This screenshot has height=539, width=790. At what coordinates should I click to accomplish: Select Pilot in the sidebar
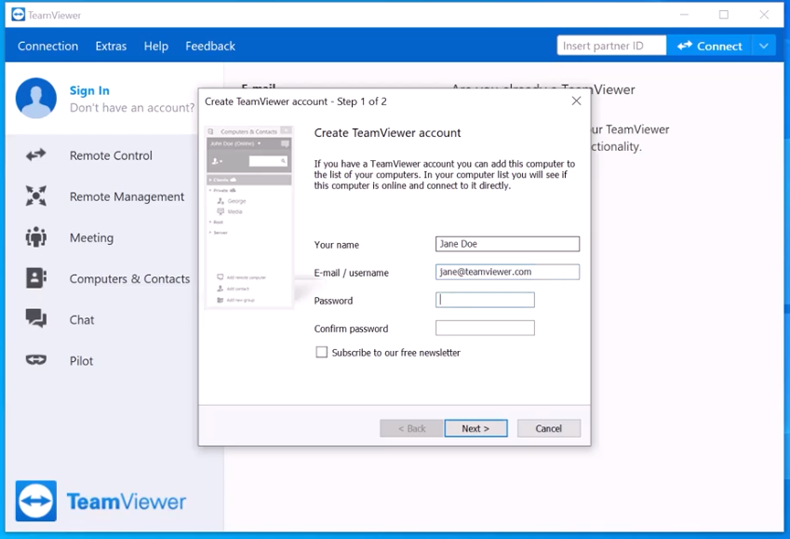(x=81, y=361)
